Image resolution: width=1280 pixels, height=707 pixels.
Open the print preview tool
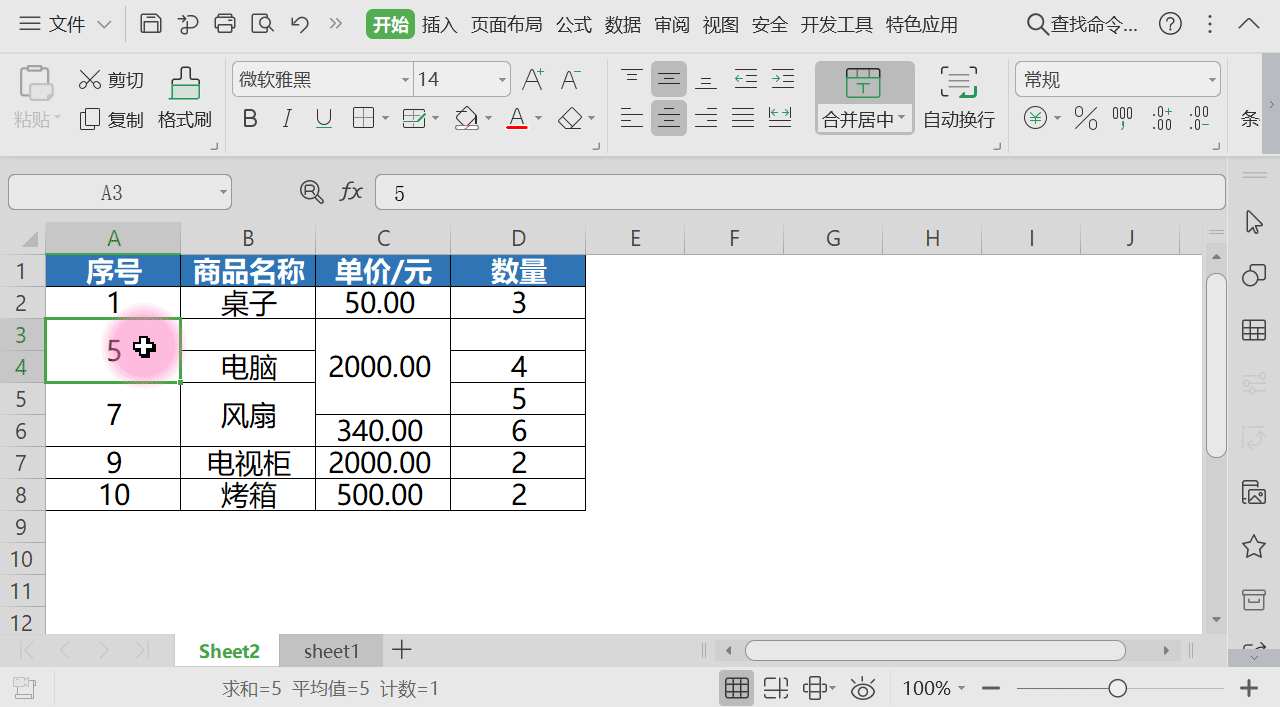click(x=260, y=24)
